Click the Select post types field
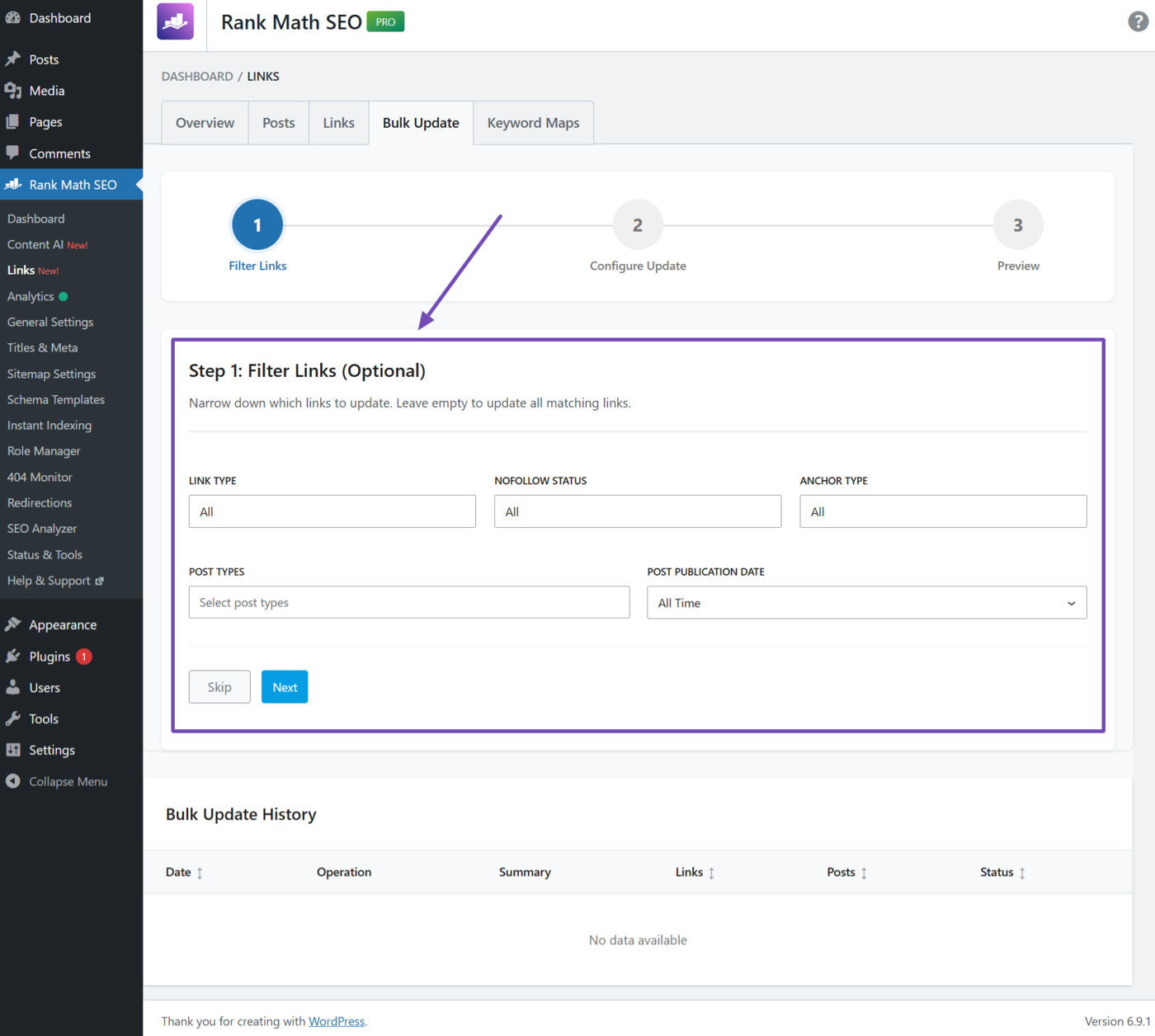This screenshot has width=1155, height=1036. [x=409, y=602]
